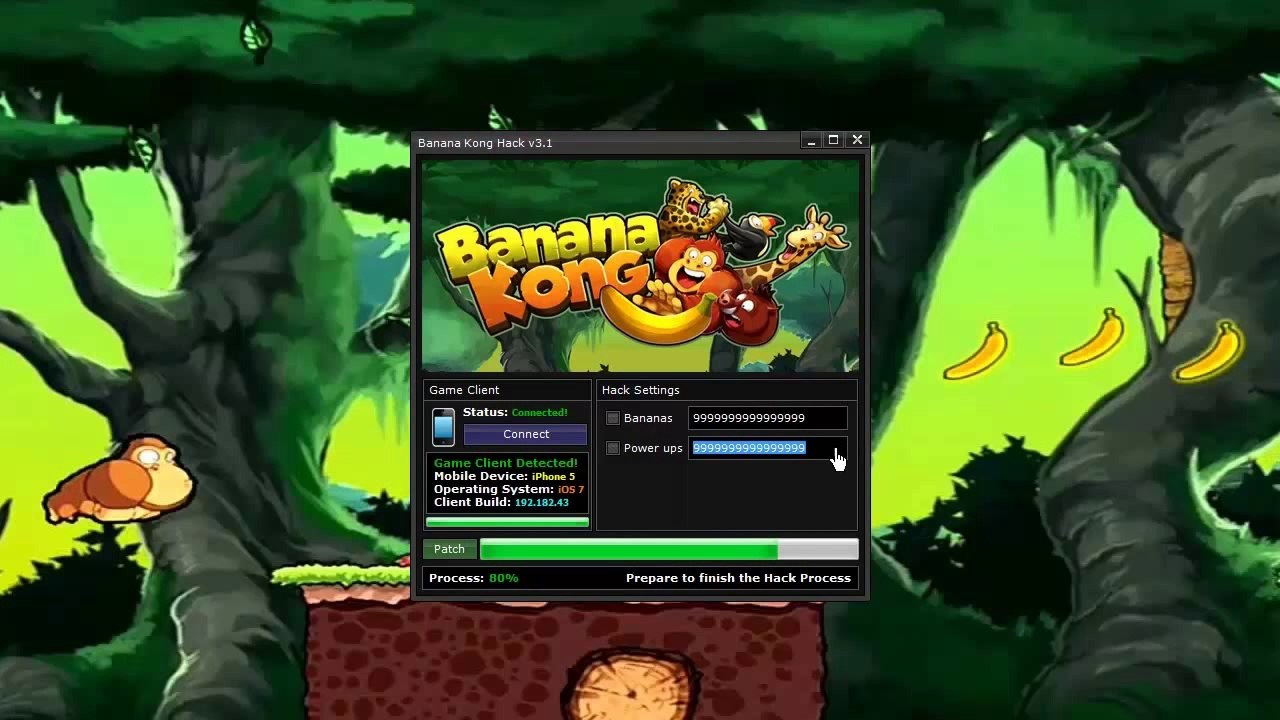Click the 'iPhone 5' device value

tap(553, 477)
